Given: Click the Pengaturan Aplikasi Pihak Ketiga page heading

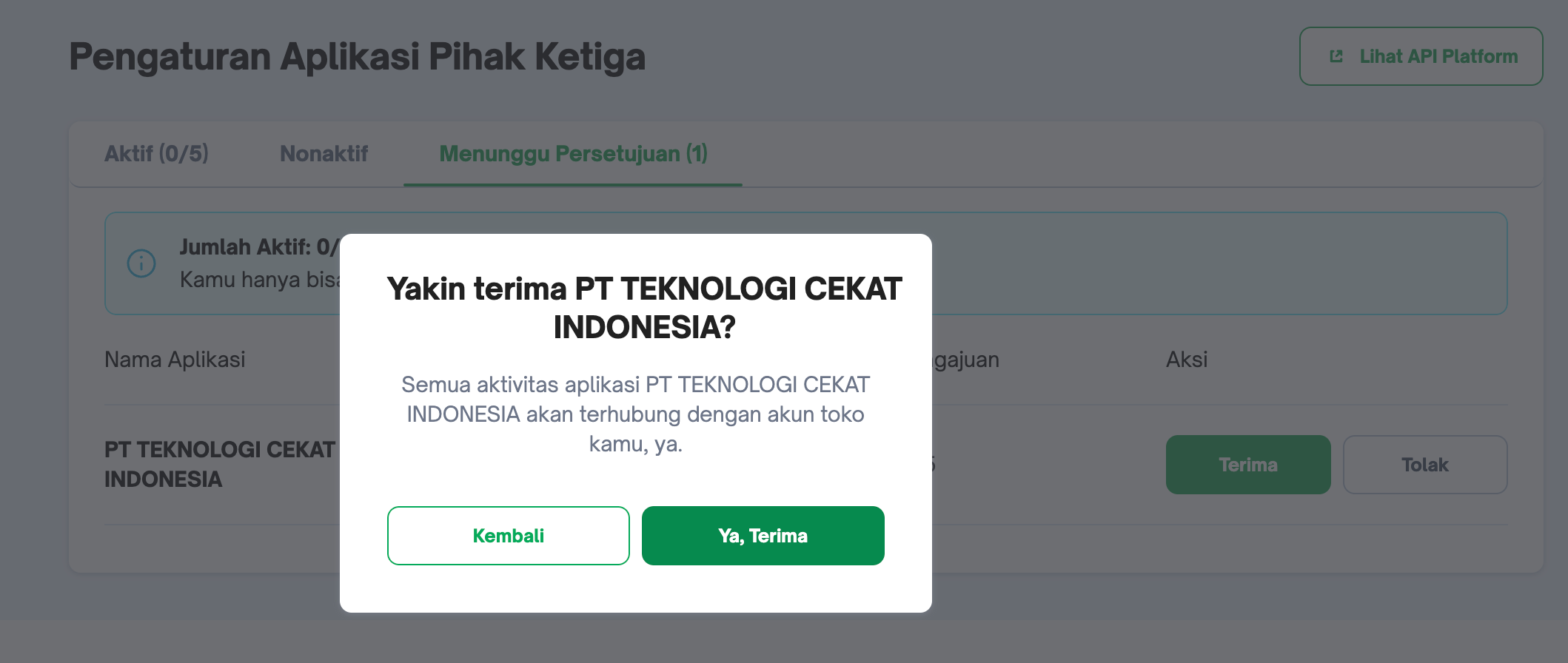Looking at the screenshot, I should 357,56.
